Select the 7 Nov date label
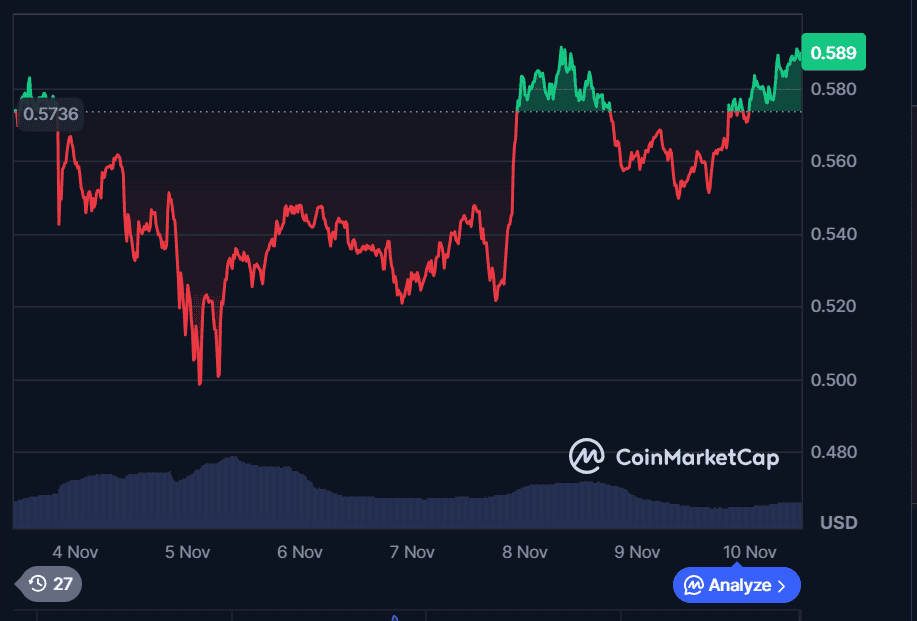The height and width of the screenshot is (621, 917). pos(412,552)
